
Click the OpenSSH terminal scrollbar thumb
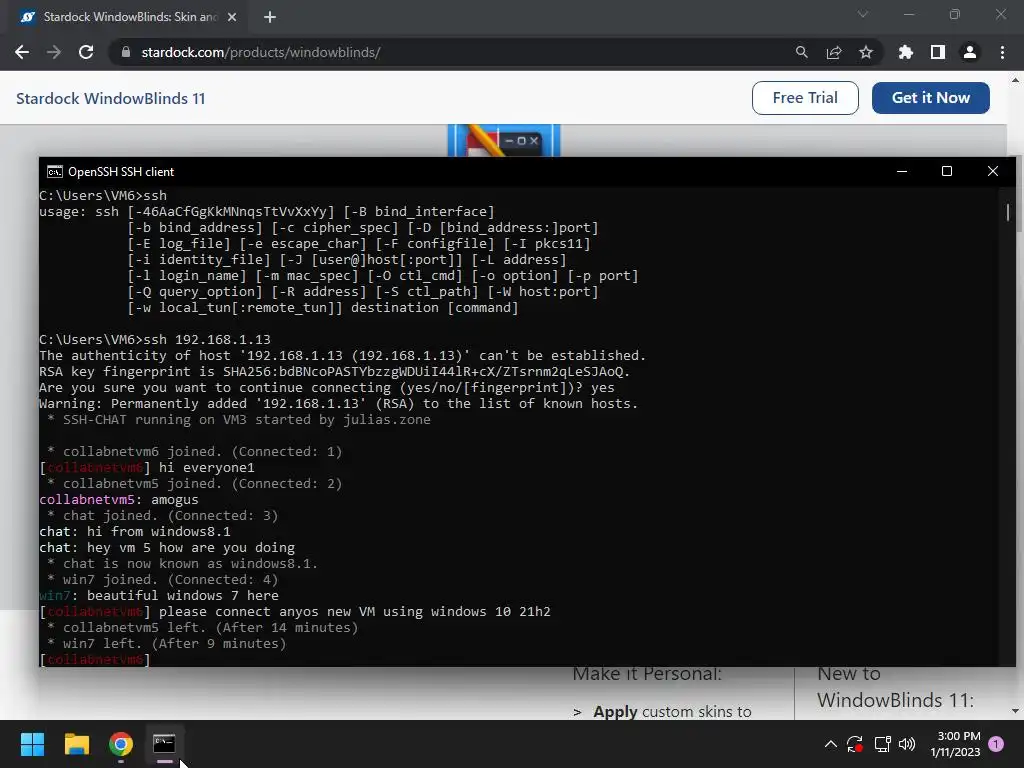coord(1008,212)
